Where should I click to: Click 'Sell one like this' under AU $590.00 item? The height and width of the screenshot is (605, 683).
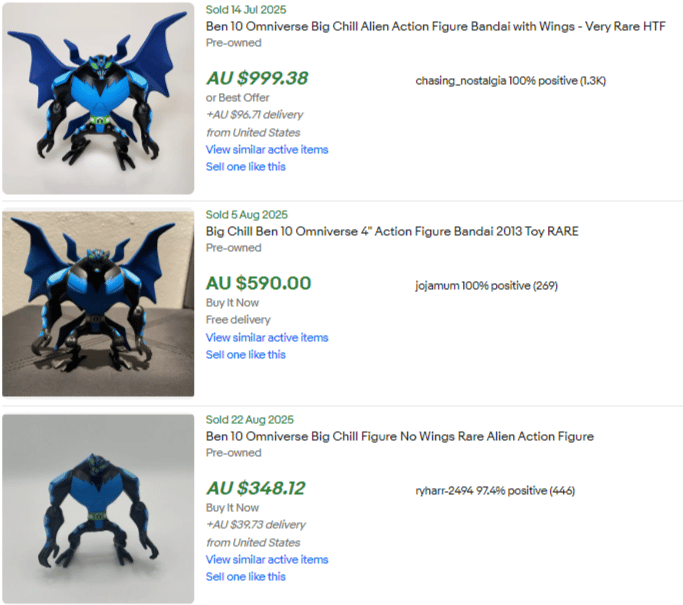click(x=246, y=355)
